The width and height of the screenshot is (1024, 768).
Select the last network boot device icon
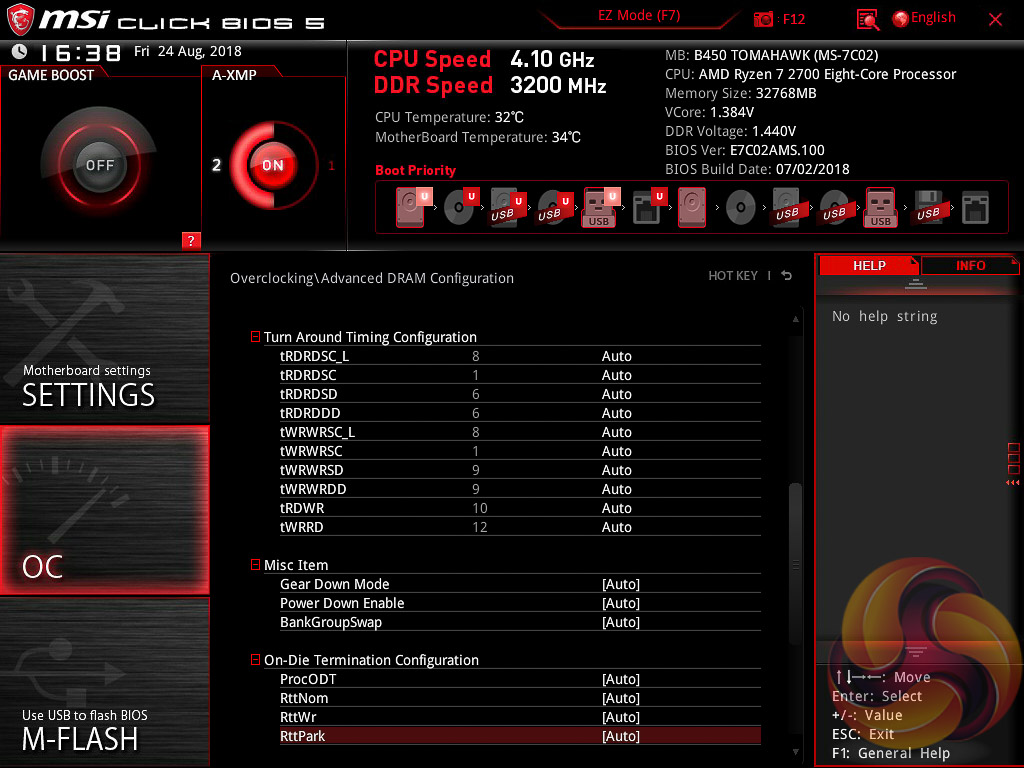point(975,208)
